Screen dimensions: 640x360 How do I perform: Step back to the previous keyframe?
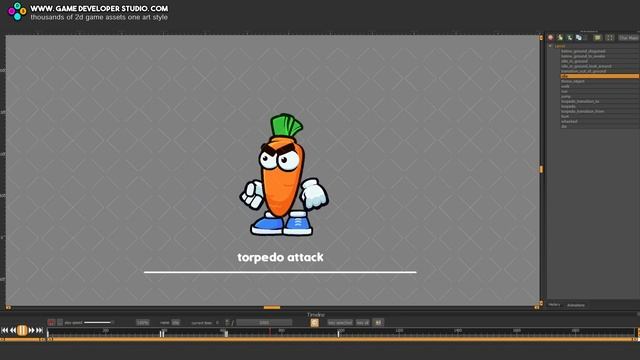click(x=13, y=330)
